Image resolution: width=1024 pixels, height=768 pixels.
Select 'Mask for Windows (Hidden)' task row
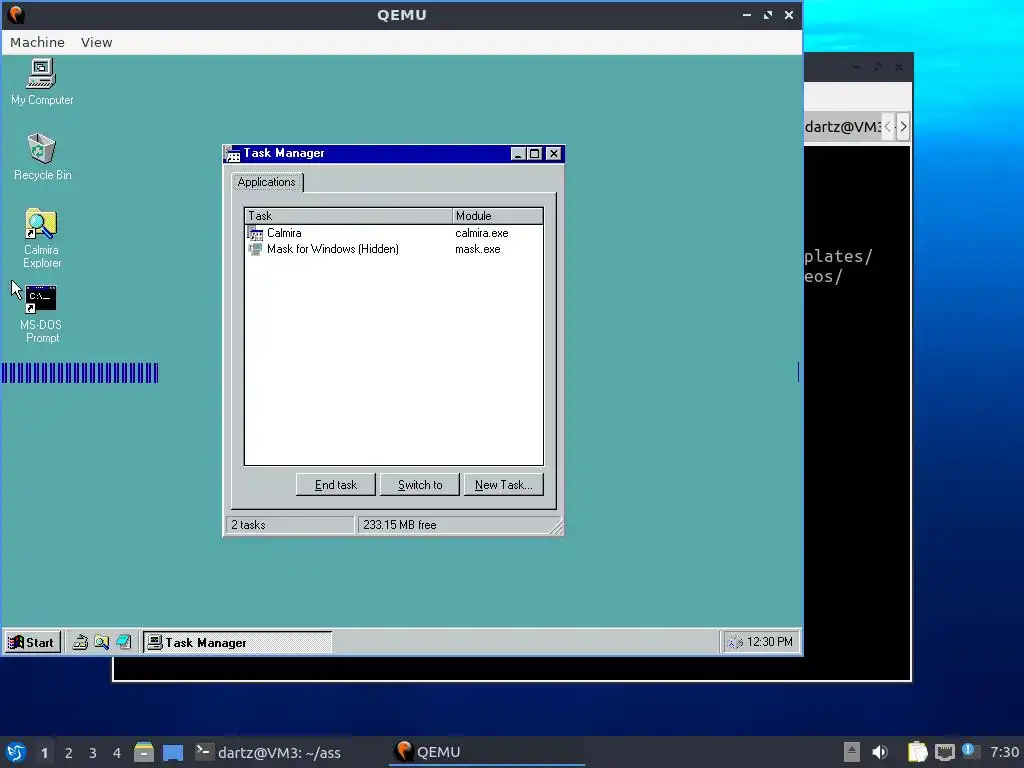click(394, 249)
